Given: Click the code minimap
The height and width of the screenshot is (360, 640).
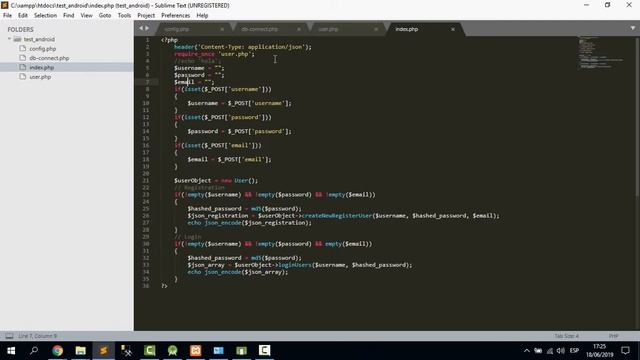Looking at the screenshot, I should (600, 52).
